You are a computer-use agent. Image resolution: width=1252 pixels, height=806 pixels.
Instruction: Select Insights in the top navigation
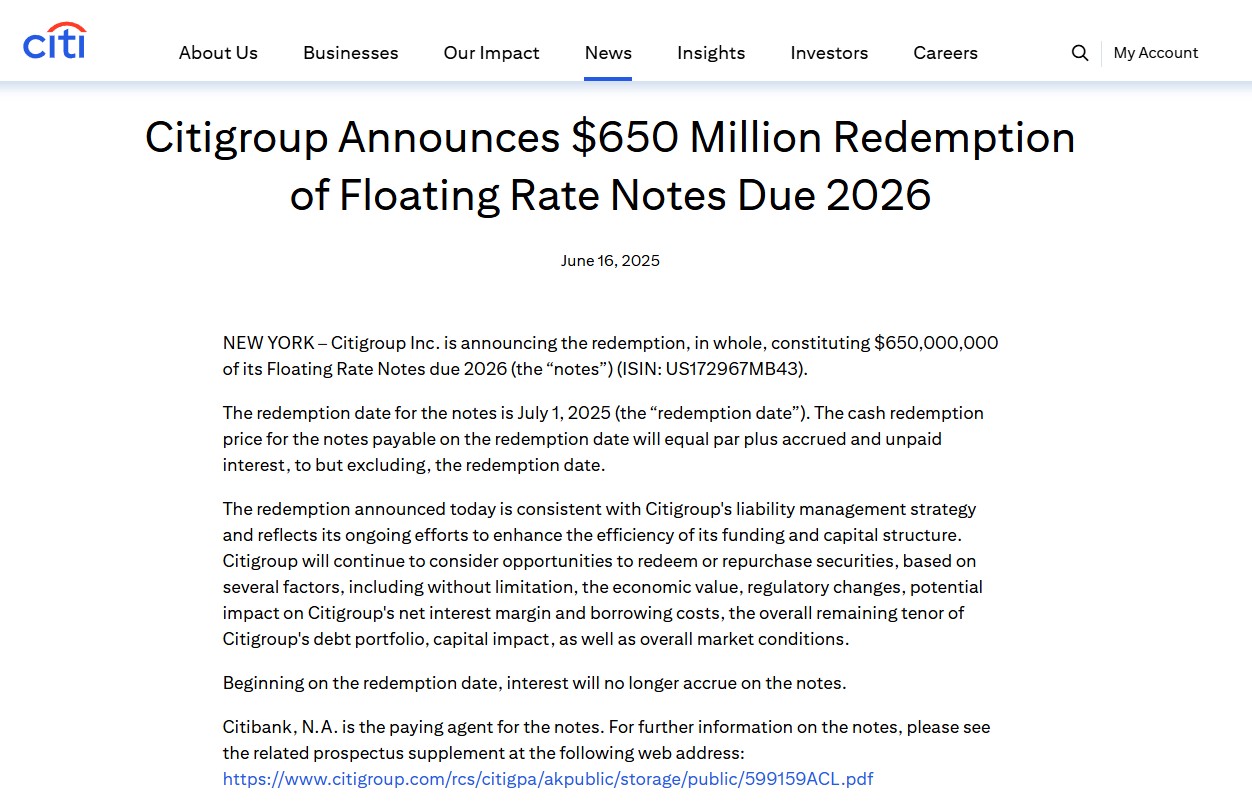[x=711, y=53]
